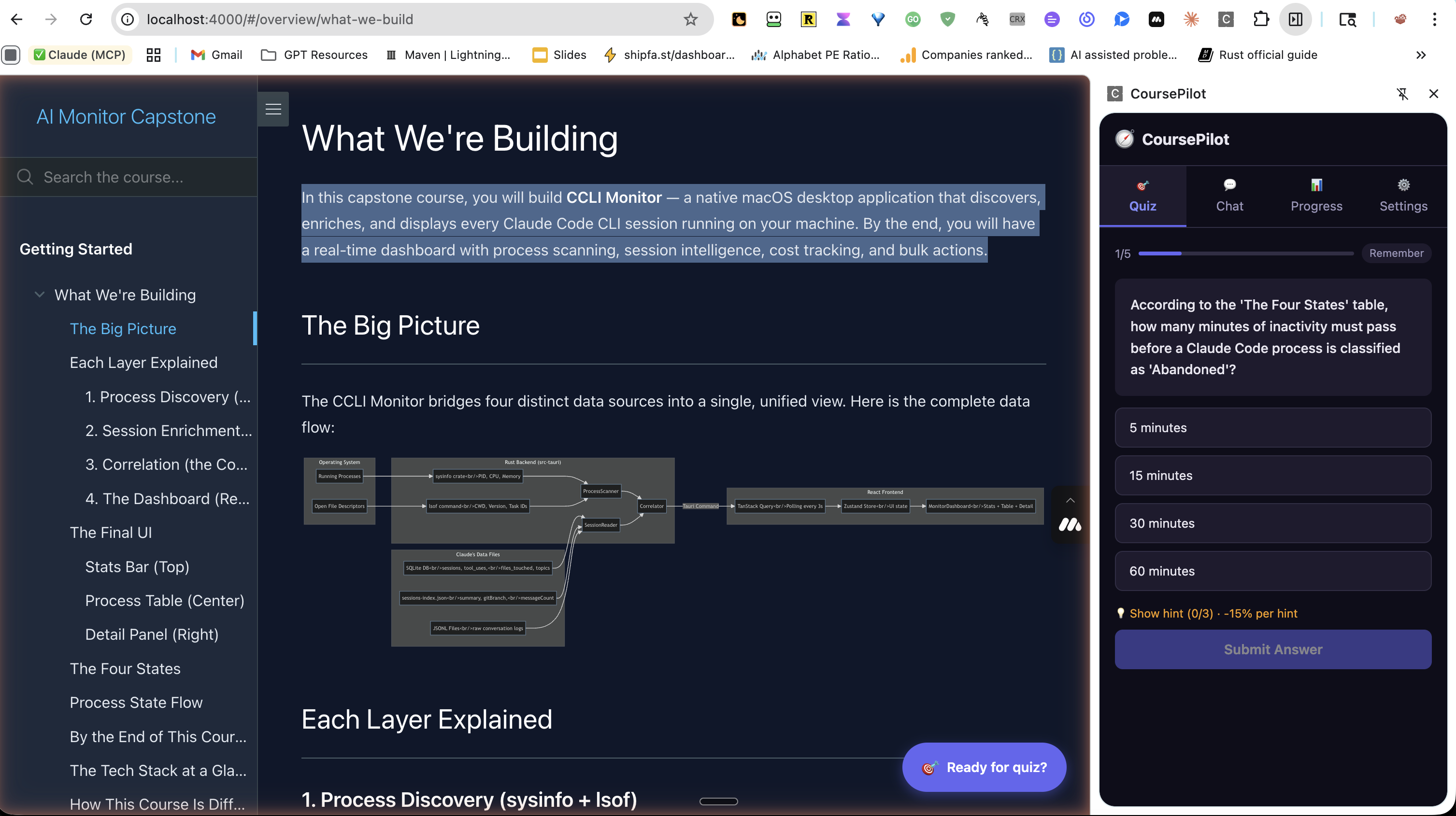This screenshot has width=1456, height=816.
Task: Collapse the 'What We're Building' tree item
Action: pos(40,295)
